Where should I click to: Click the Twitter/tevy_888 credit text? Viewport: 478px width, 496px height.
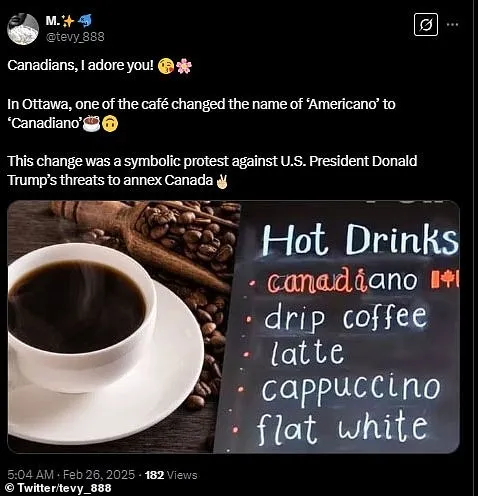click(x=59, y=488)
